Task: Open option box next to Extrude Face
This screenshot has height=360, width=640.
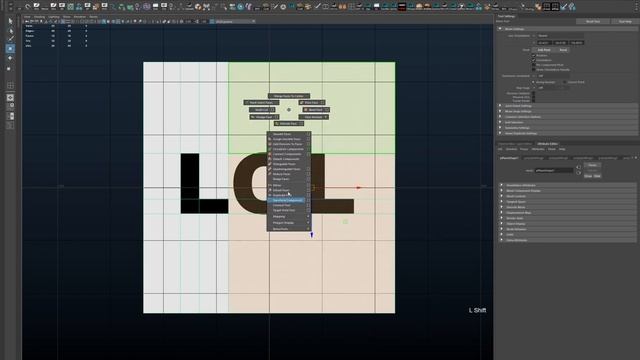Action: coord(301,123)
